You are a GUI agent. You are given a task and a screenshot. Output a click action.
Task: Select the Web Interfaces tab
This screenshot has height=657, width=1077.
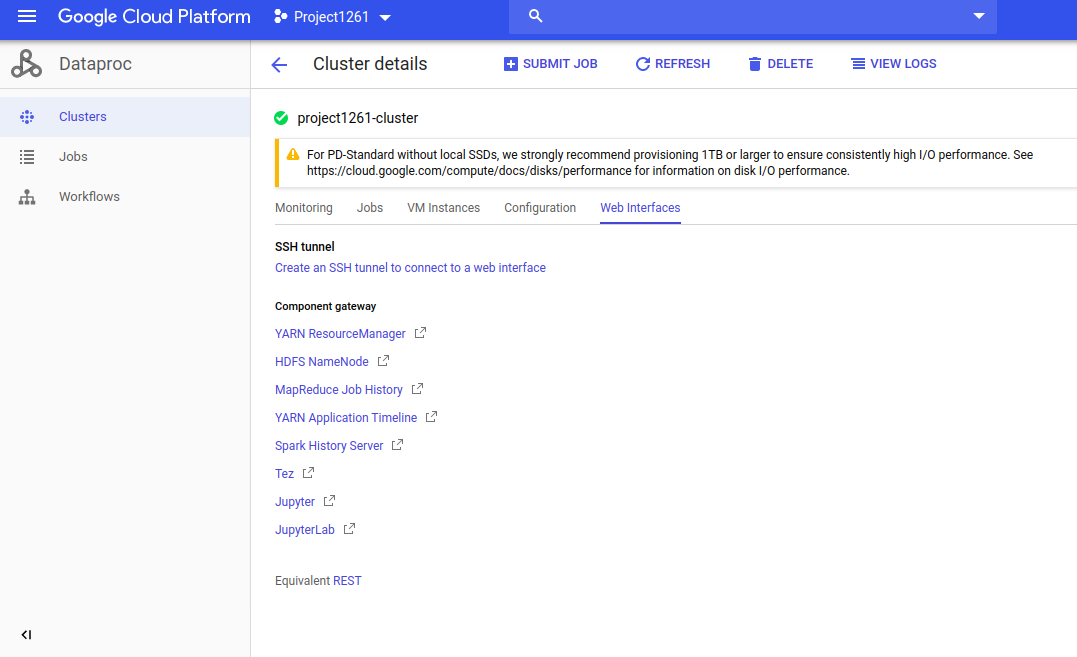(x=640, y=208)
